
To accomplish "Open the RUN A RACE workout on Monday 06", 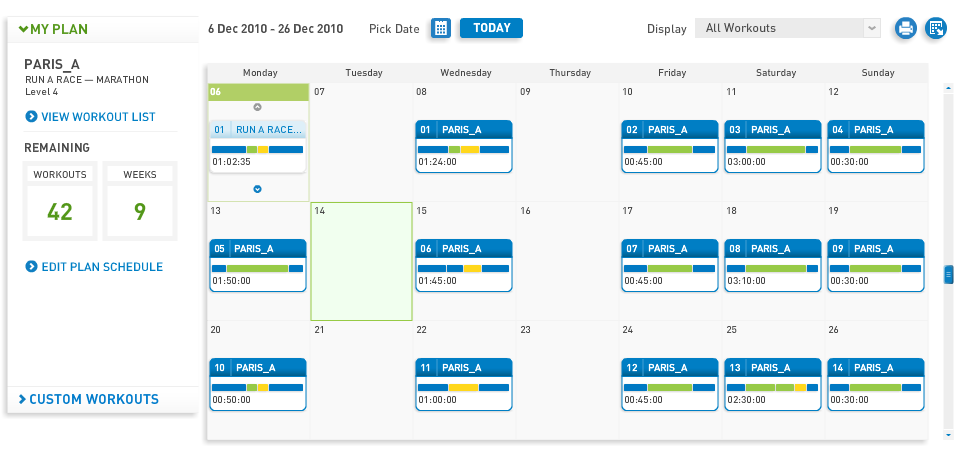I will 257,147.
